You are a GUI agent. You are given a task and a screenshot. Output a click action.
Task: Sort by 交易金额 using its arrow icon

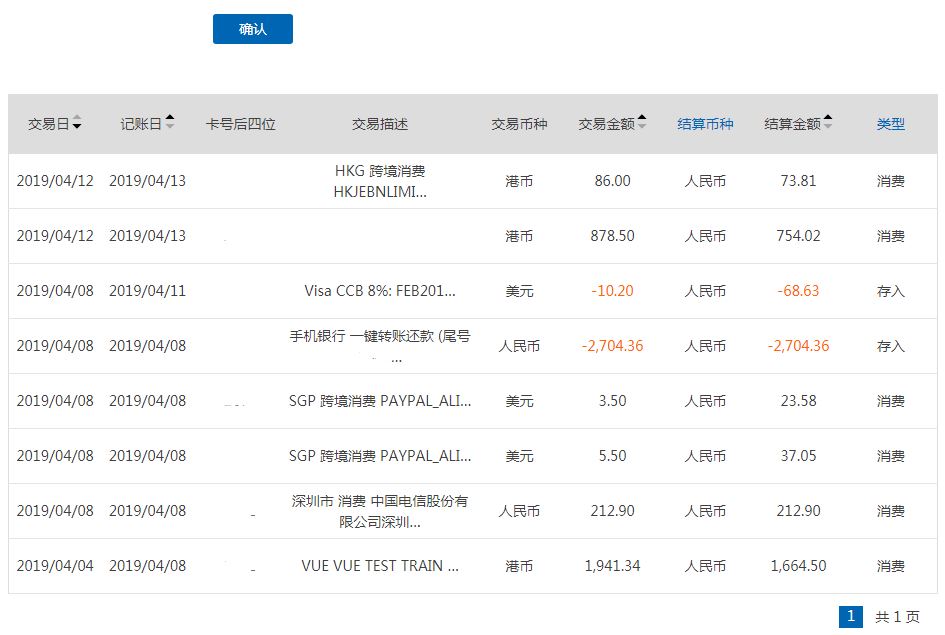tap(641, 124)
